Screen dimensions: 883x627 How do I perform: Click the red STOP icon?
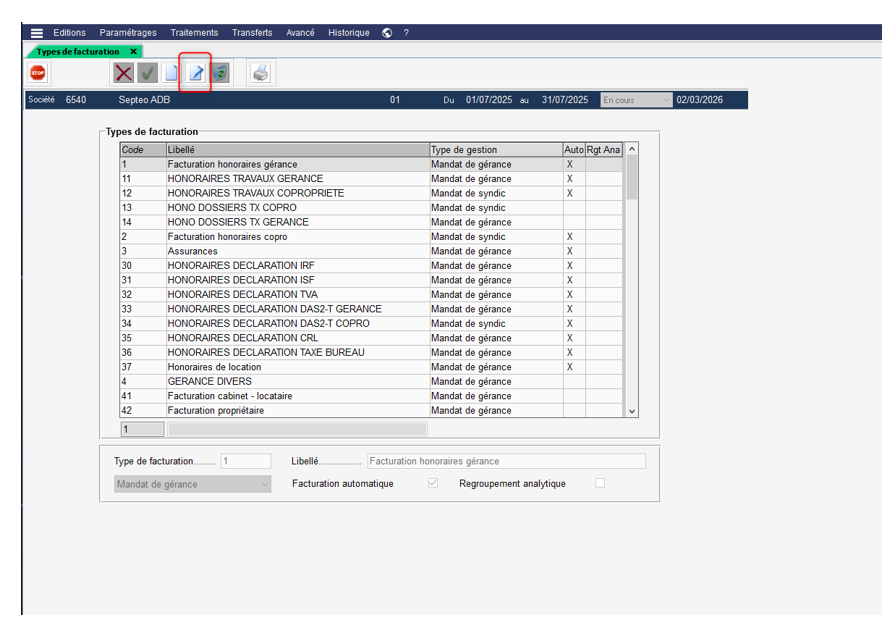38,73
